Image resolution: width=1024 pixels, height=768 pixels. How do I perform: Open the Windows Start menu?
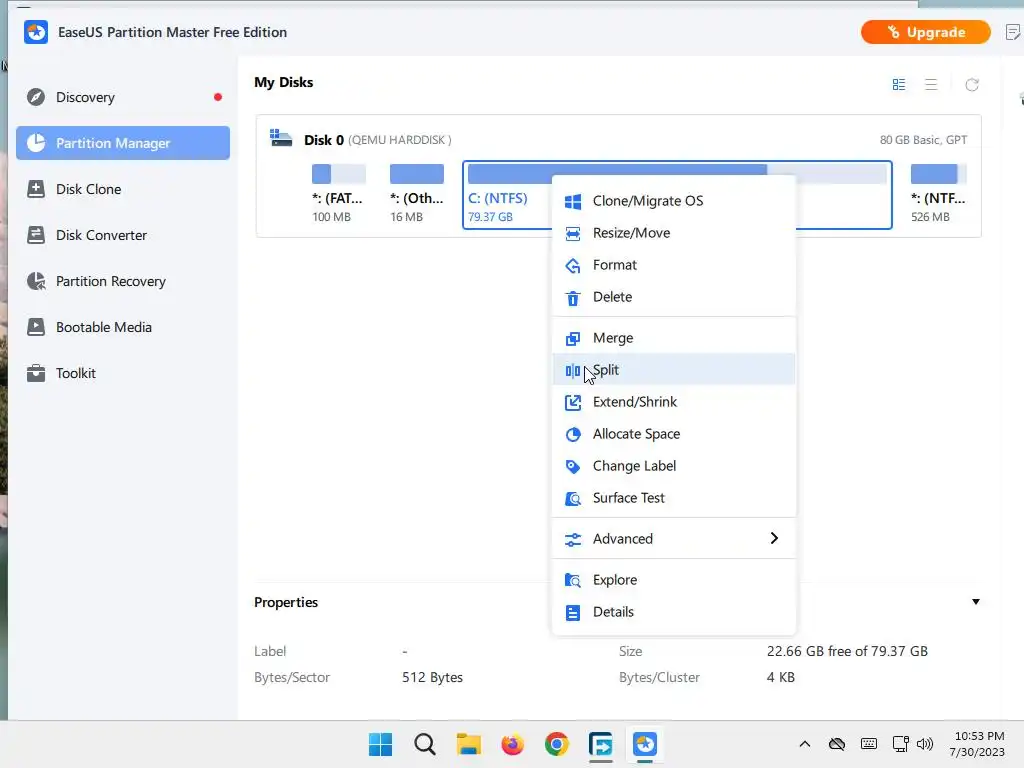click(x=380, y=744)
